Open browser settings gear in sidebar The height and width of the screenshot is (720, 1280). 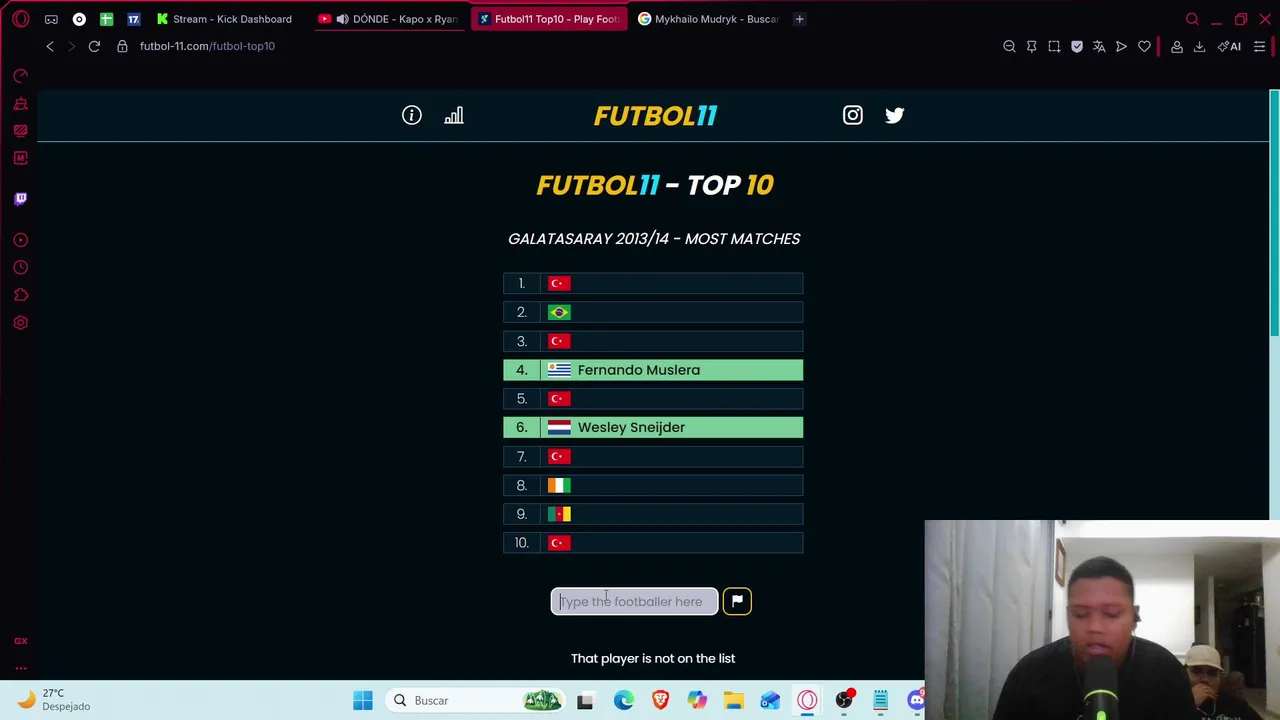(x=20, y=322)
